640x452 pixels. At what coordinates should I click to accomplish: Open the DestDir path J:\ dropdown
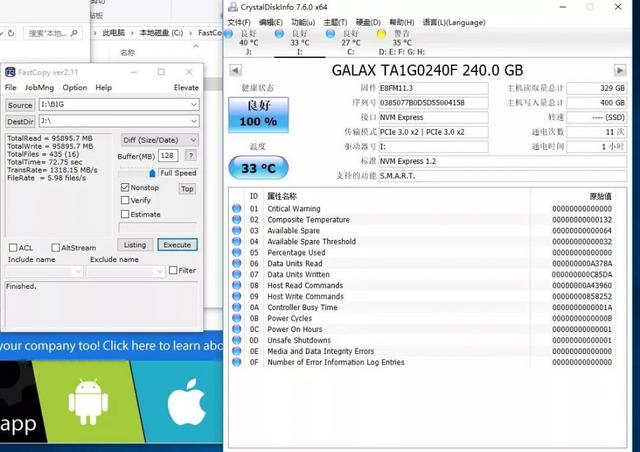pos(194,121)
